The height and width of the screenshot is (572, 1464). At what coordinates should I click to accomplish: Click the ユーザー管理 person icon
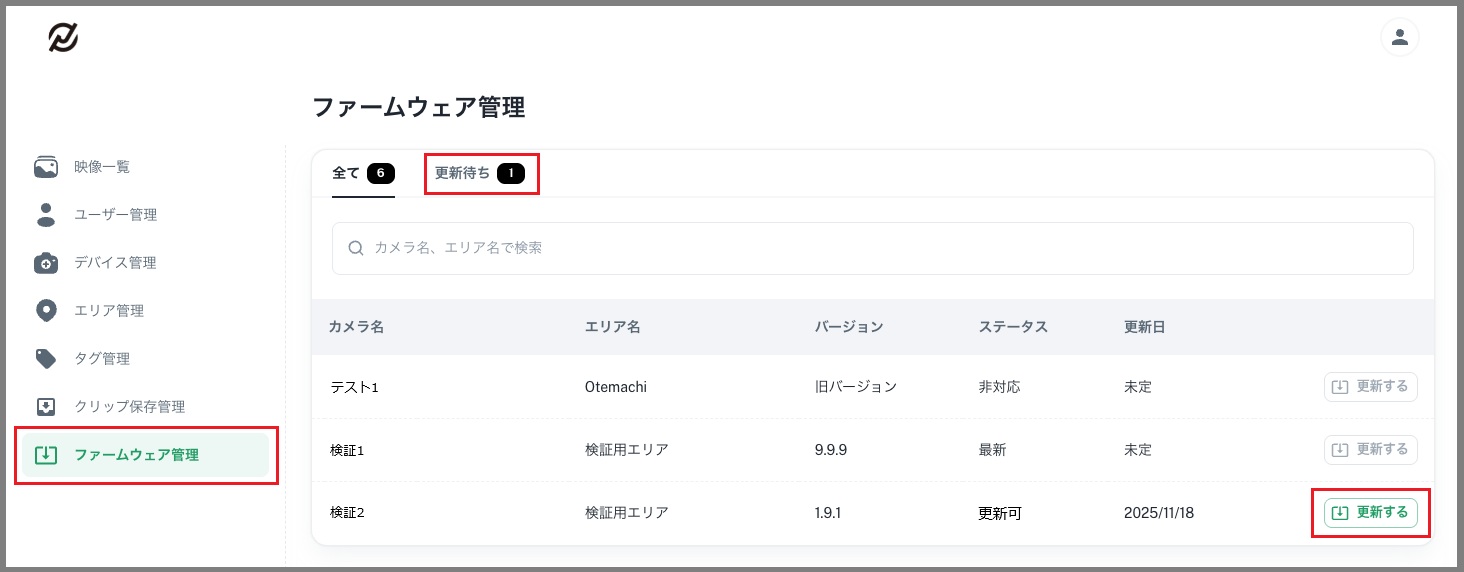(46, 215)
